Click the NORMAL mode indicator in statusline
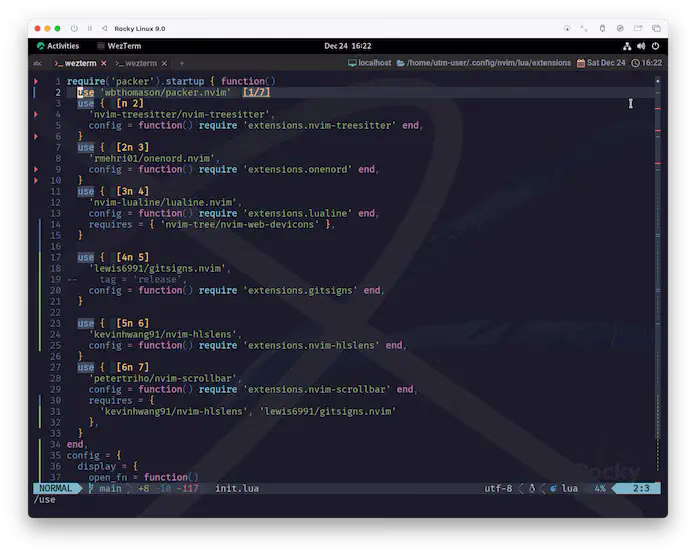This screenshot has width=696, height=555. point(55,488)
